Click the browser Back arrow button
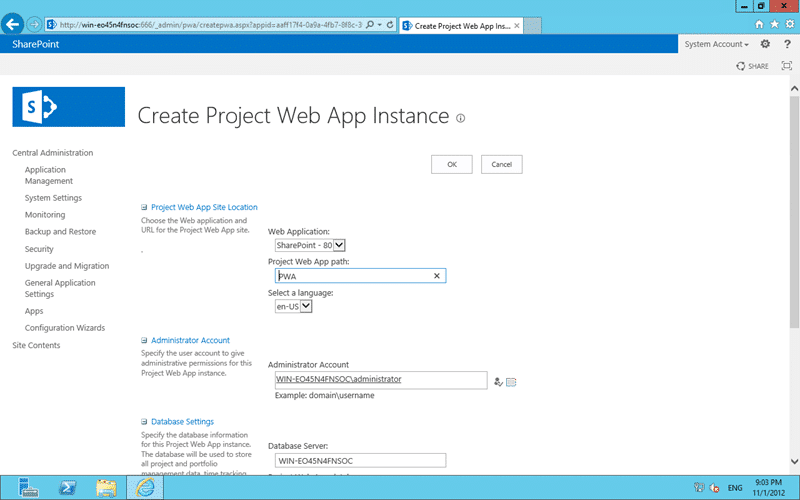The width and height of the screenshot is (800, 500). [13, 24]
